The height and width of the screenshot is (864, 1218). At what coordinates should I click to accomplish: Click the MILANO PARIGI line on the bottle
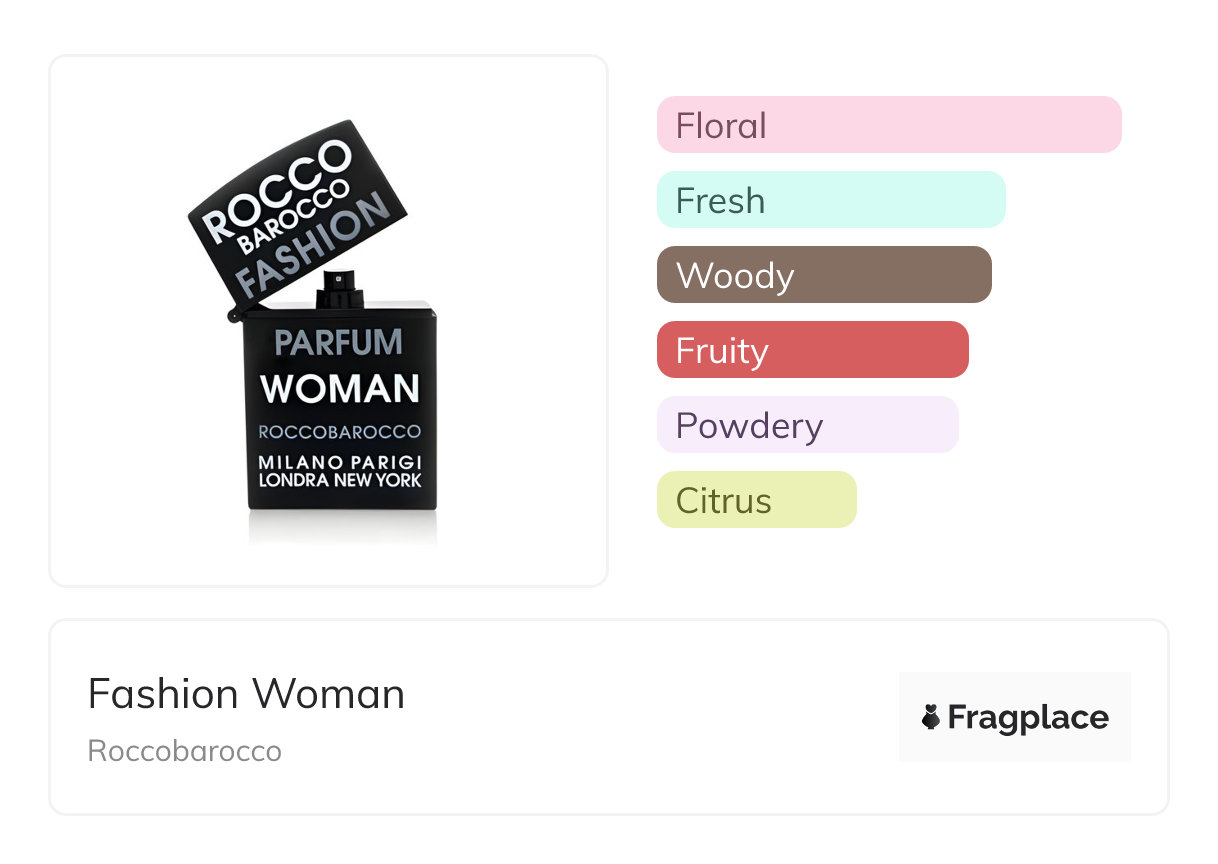pyautogui.click(x=340, y=462)
